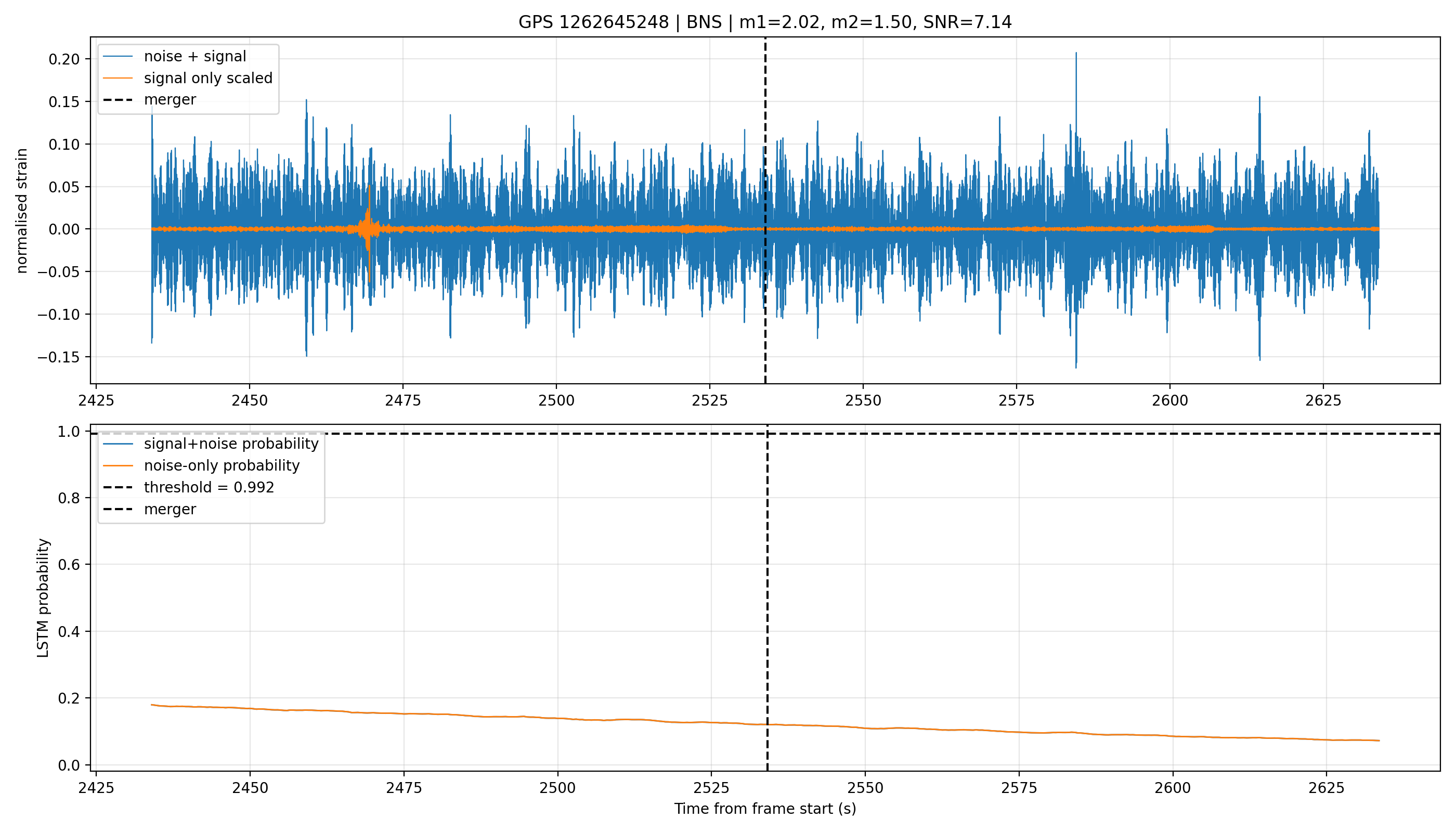The width and height of the screenshot is (1456, 832).
Task: Click the 'signal+noise probability' legend entry
Action: tap(231, 444)
